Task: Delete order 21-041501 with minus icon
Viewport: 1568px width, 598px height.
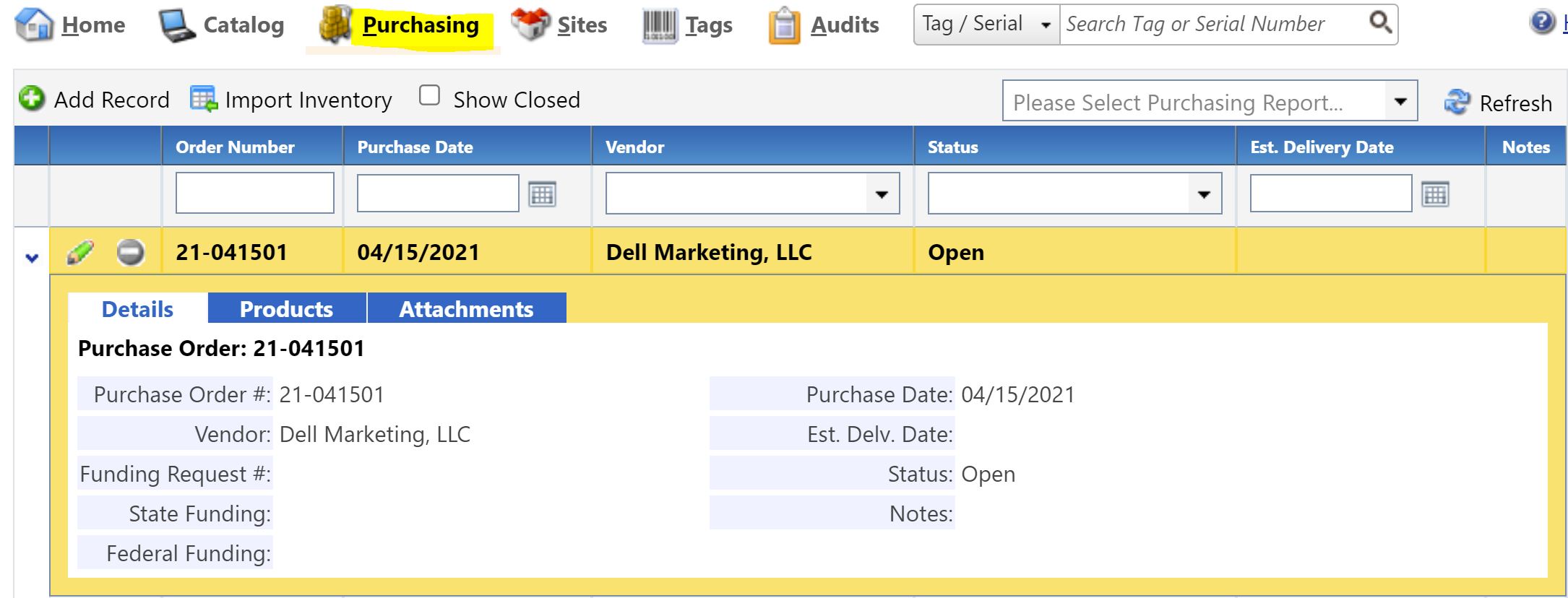Action: coord(130,252)
